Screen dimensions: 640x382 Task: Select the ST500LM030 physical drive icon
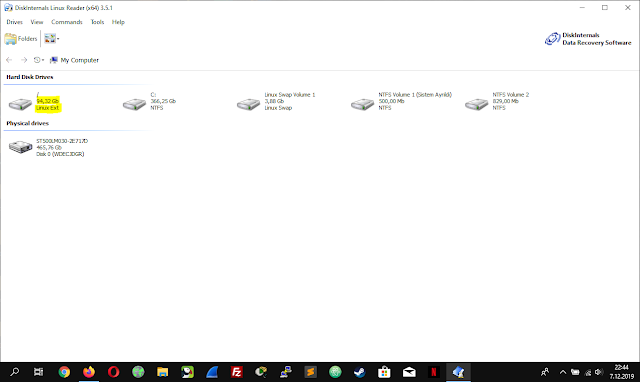coord(20,147)
